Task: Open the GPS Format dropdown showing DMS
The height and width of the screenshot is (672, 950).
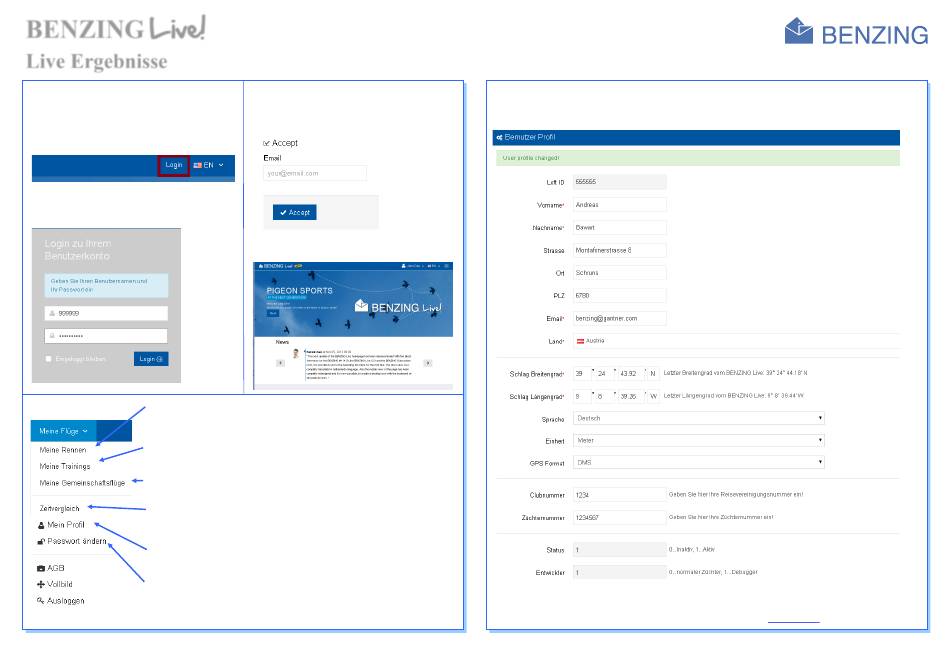Action: click(x=699, y=463)
